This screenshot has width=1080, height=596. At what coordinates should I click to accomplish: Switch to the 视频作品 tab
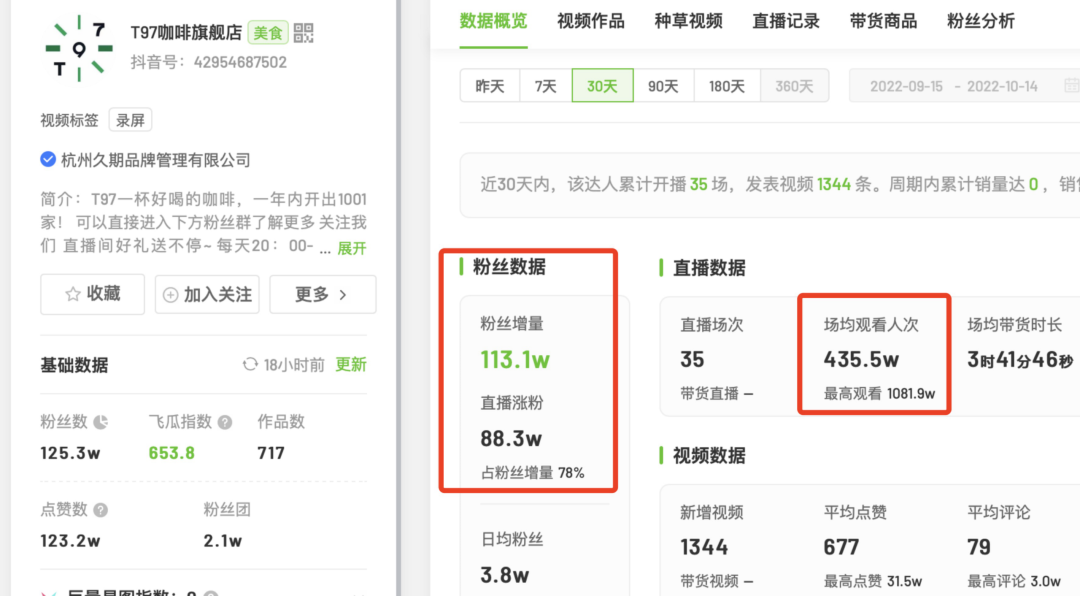click(591, 21)
